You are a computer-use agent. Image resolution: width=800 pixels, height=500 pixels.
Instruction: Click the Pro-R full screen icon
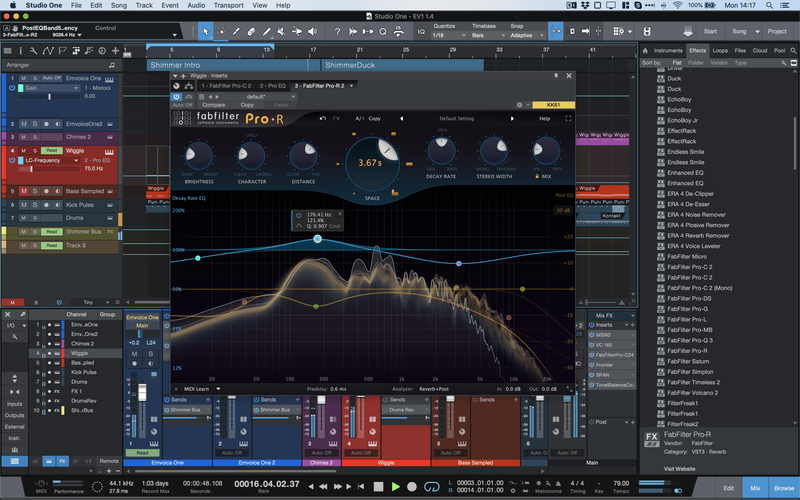click(568, 118)
